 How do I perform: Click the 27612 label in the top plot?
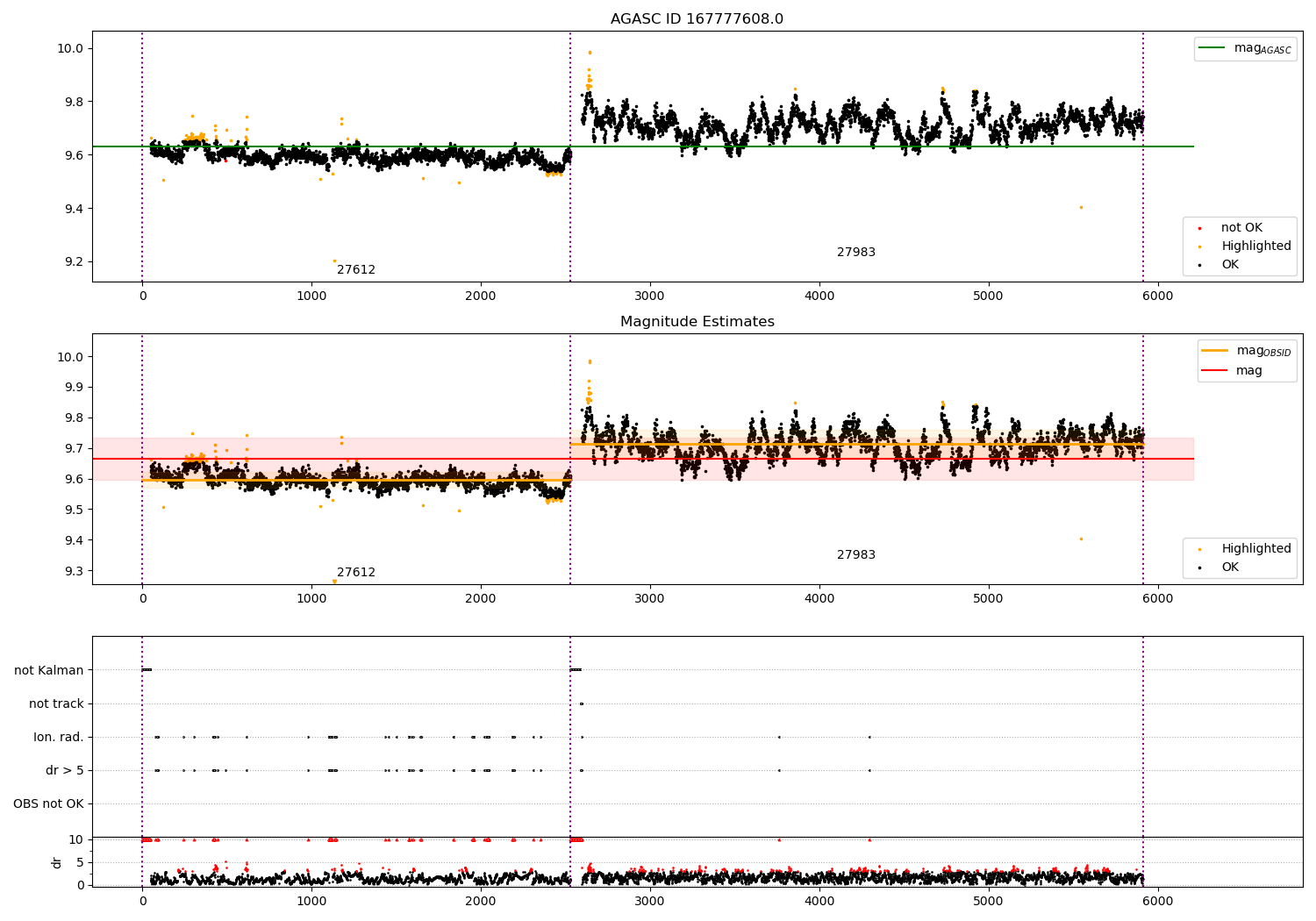pos(356,270)
